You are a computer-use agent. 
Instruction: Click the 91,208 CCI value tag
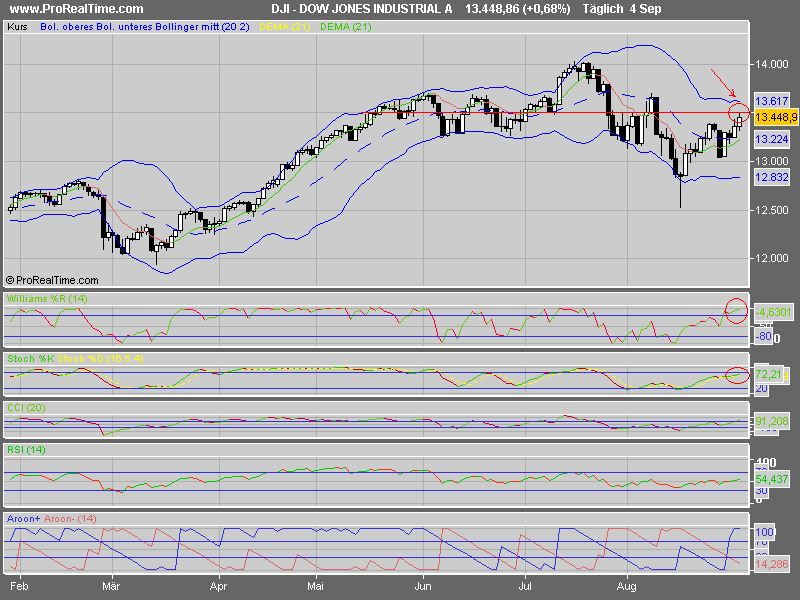[x=771, y=421]
